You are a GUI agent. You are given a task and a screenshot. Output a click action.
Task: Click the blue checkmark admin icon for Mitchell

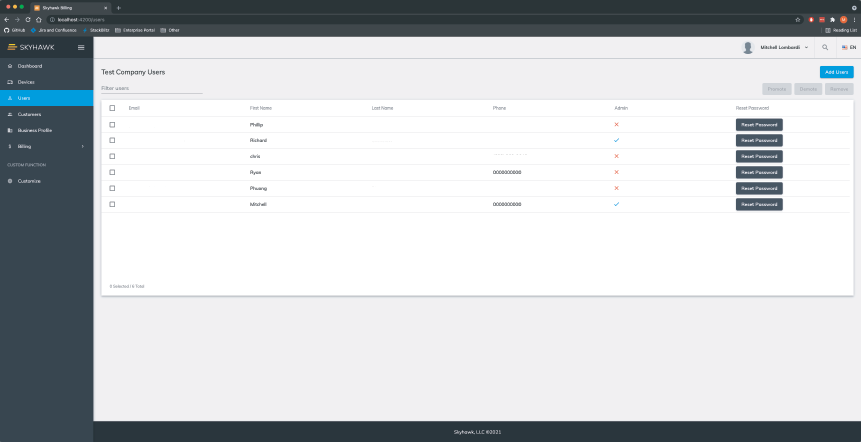click(x=616, y=204)
